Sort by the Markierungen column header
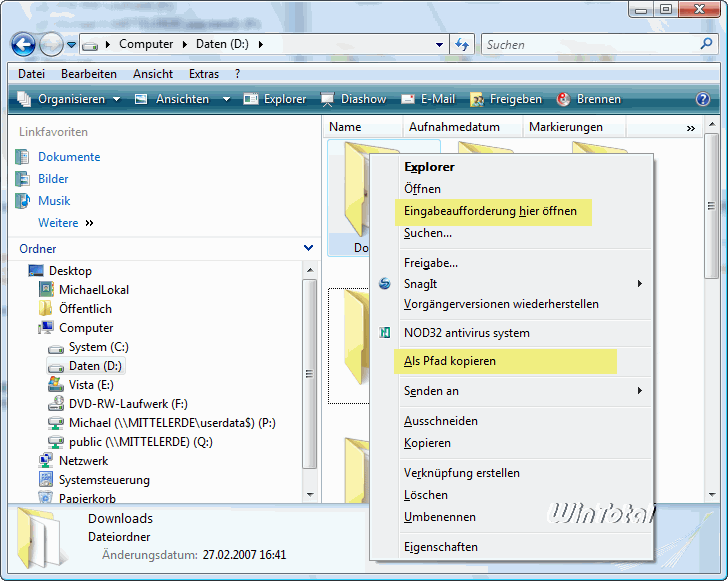Image resolution: width=728 pixels, height=581 pixels. 575,127
